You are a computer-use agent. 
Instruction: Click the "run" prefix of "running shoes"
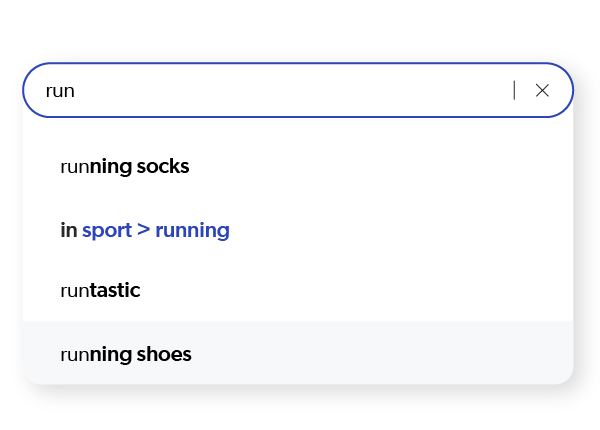(74, 355)
